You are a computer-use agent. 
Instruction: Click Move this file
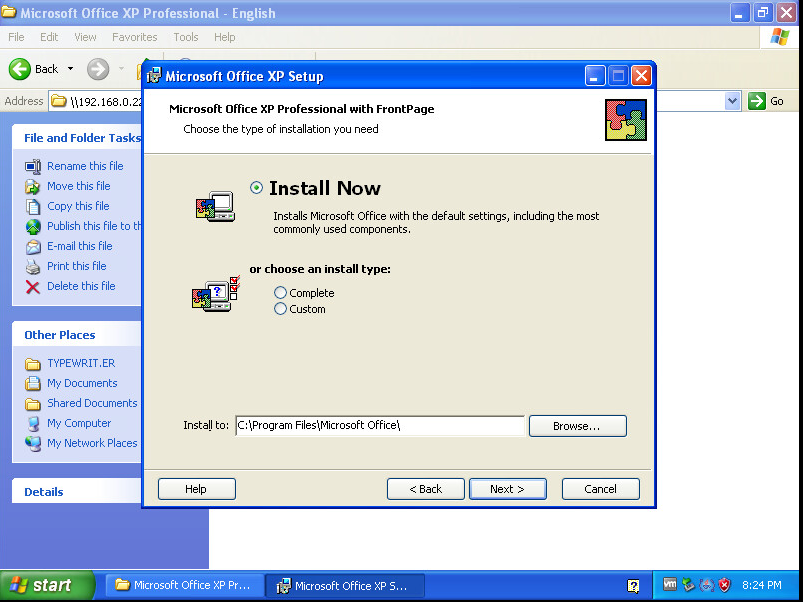(78, 186)
